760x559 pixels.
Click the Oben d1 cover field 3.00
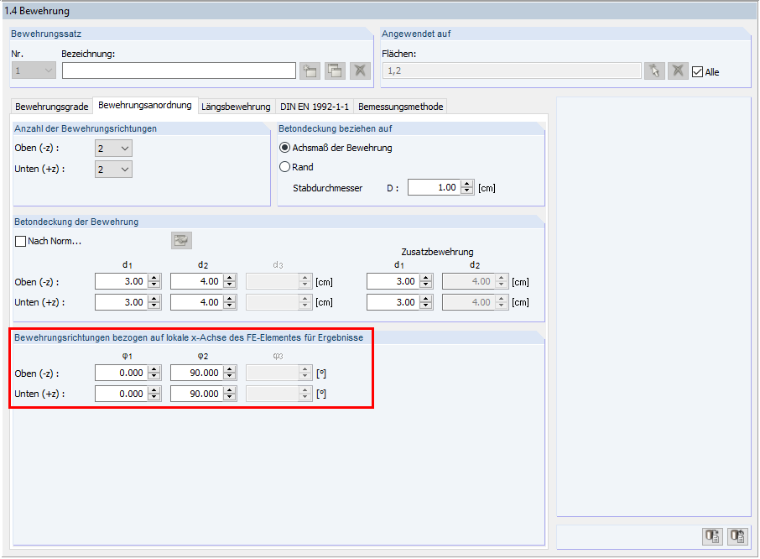pyautogui.click(x=122, y=282)
